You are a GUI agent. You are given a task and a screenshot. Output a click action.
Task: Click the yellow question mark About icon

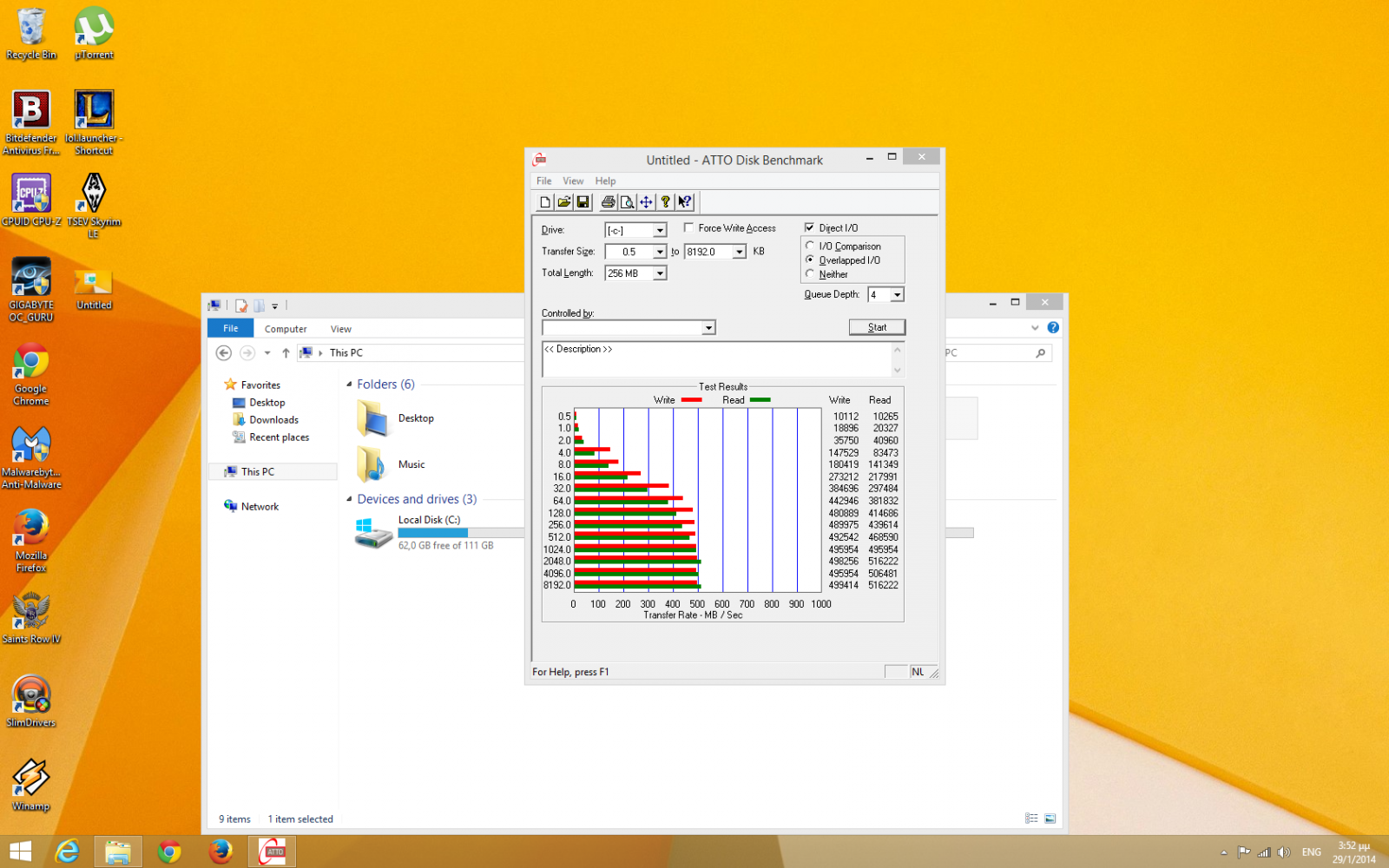point(665,202)
